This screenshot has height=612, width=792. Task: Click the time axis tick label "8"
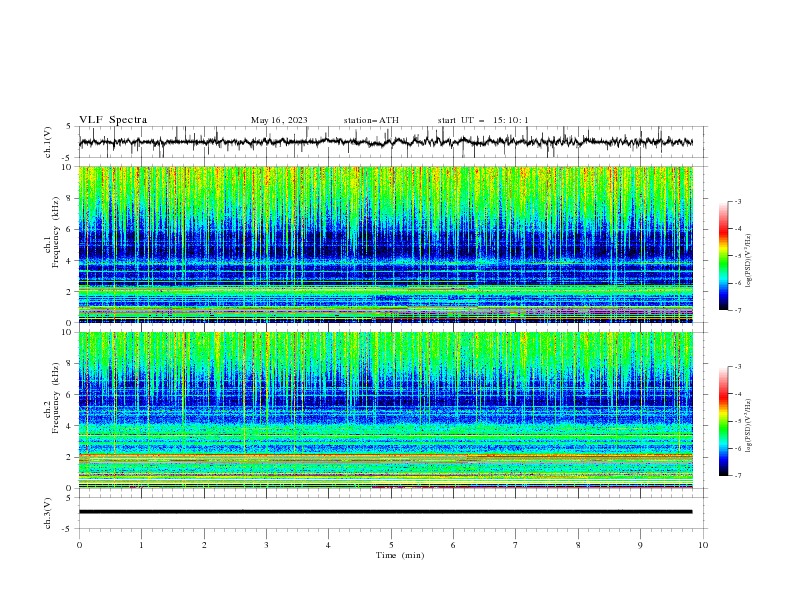click(x=578, y=545)
